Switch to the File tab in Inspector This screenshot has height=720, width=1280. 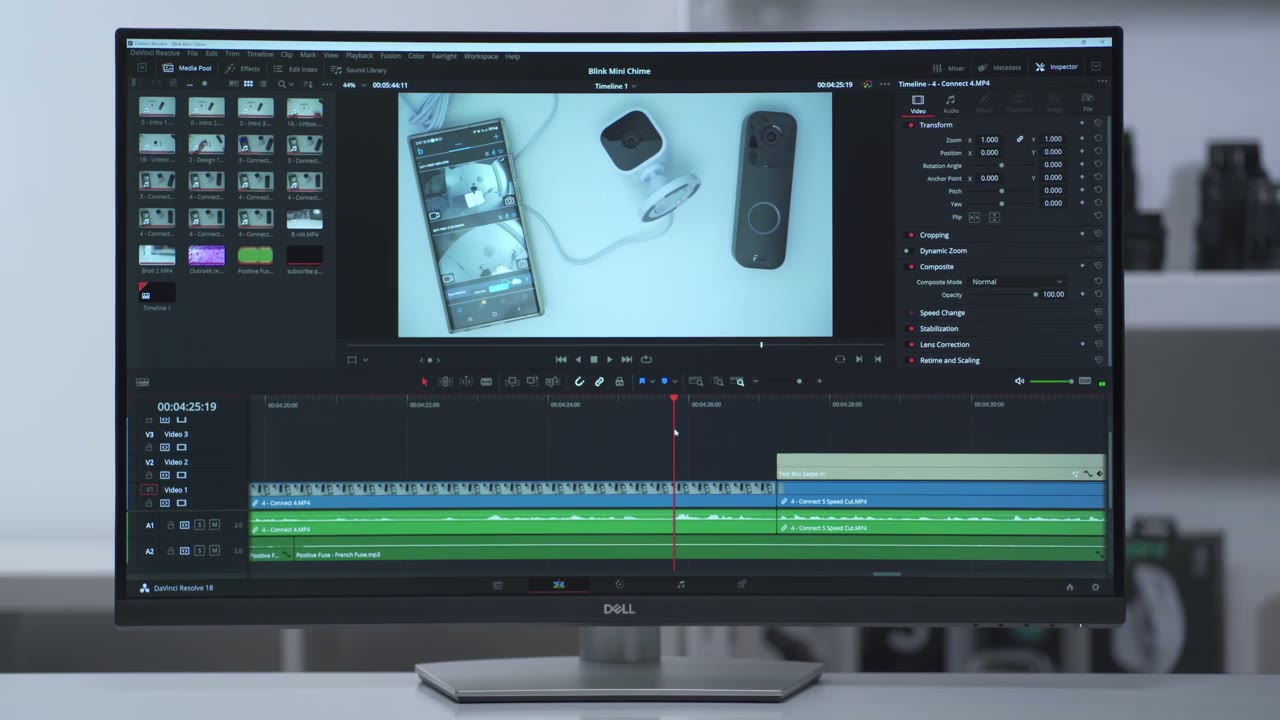(x=1087, y=103)
